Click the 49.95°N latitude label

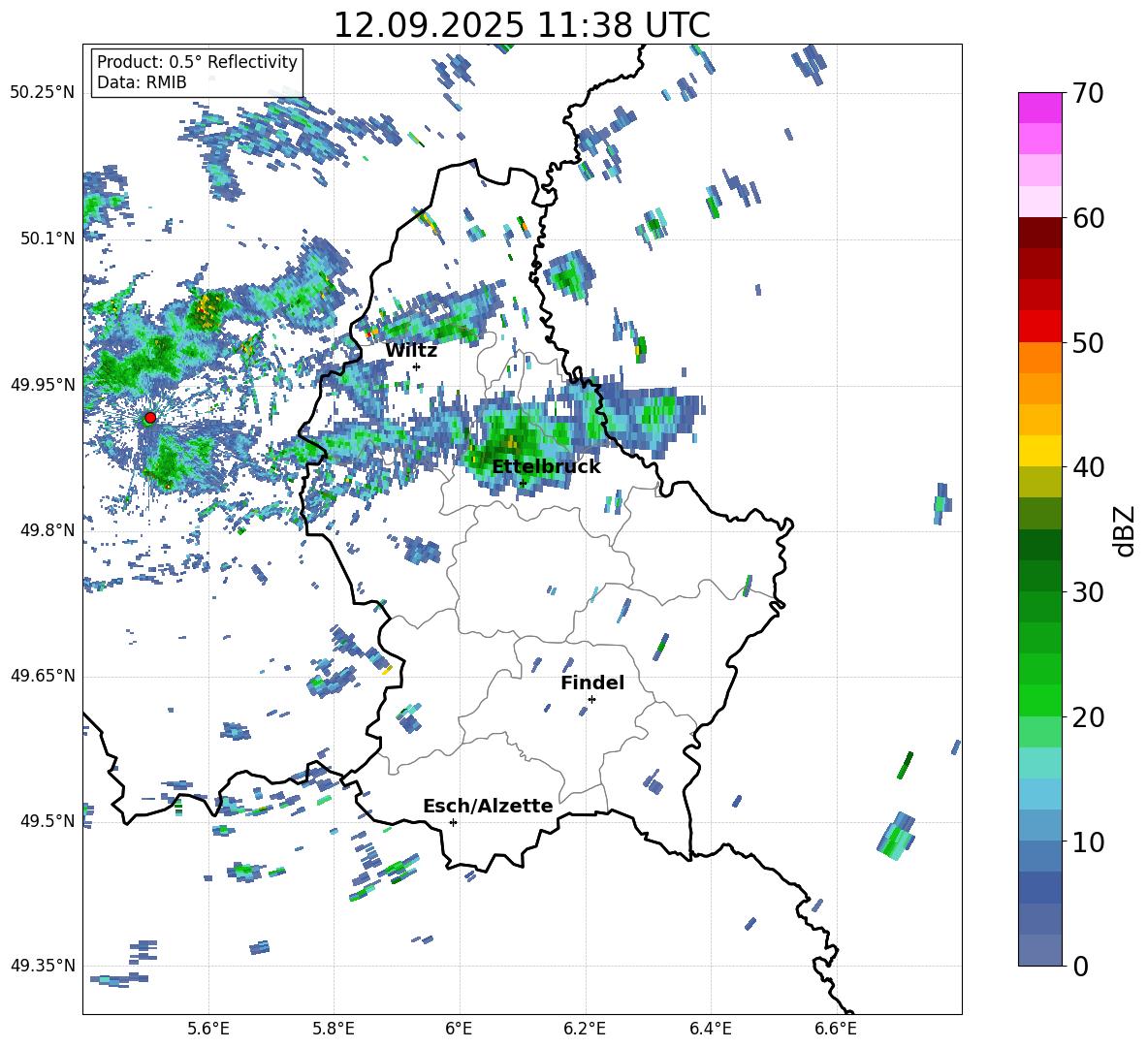43,384
